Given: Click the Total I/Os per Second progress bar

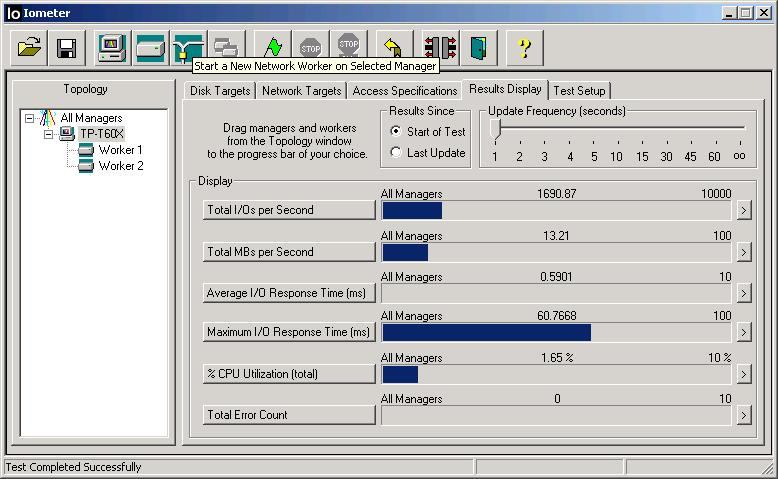Looking at the screenshot, I should (x=556, y=210).
